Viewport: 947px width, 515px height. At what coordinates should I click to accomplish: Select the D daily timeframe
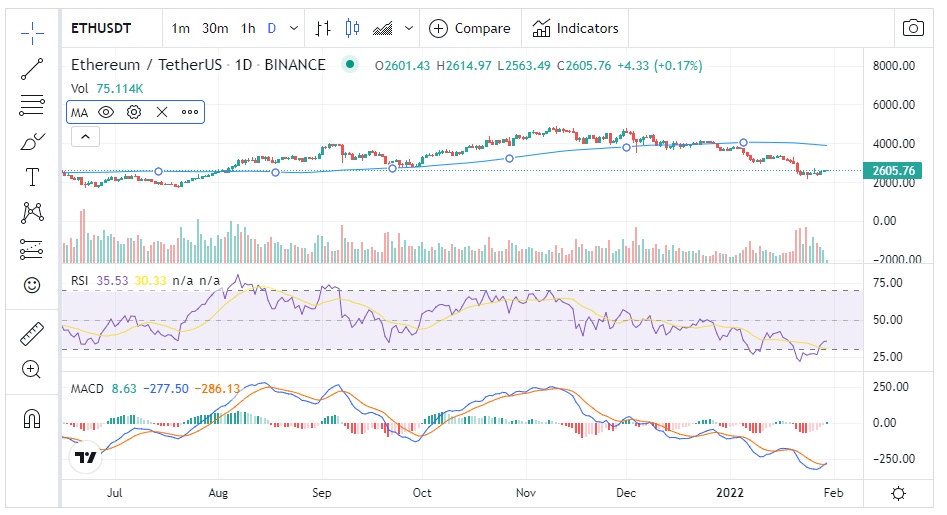tap(272, 28)
